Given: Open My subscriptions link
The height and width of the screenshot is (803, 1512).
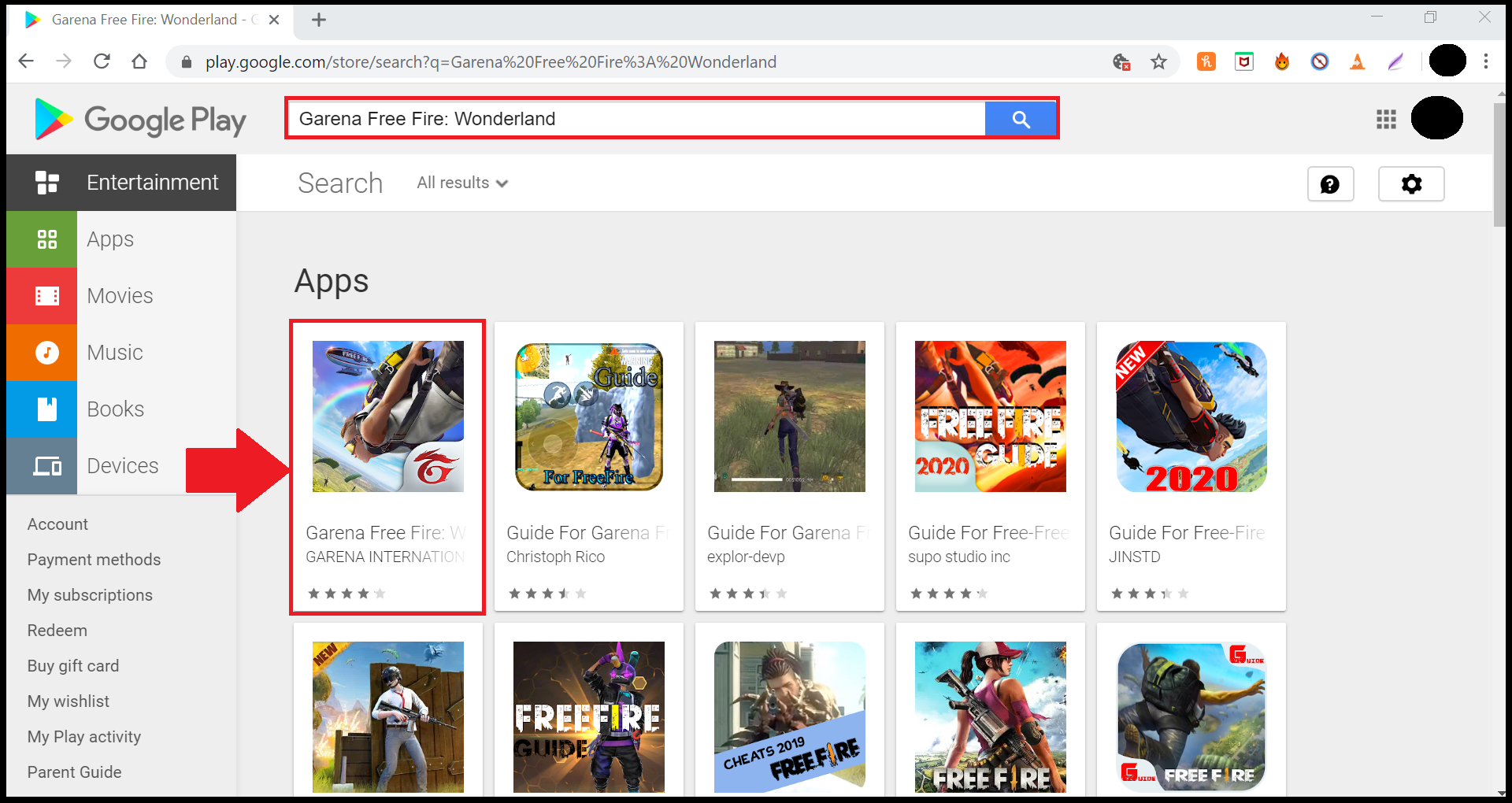Looking at the screenshot, I should coord(90,595).
